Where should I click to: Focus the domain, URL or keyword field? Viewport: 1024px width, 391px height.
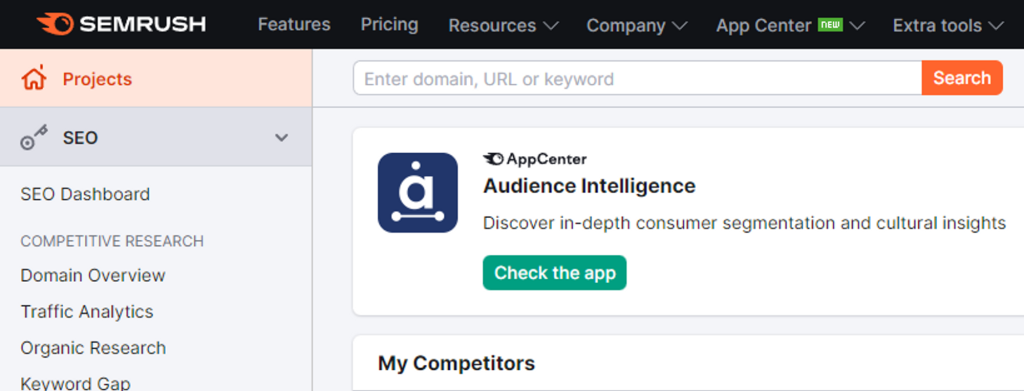[637, 78]
